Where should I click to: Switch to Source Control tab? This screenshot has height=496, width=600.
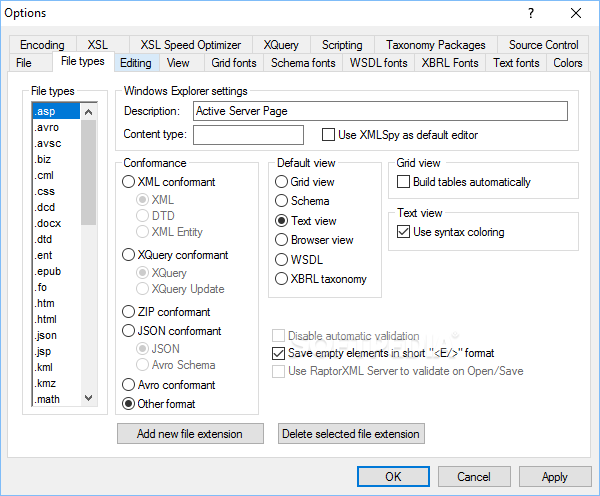coord(543,45)
